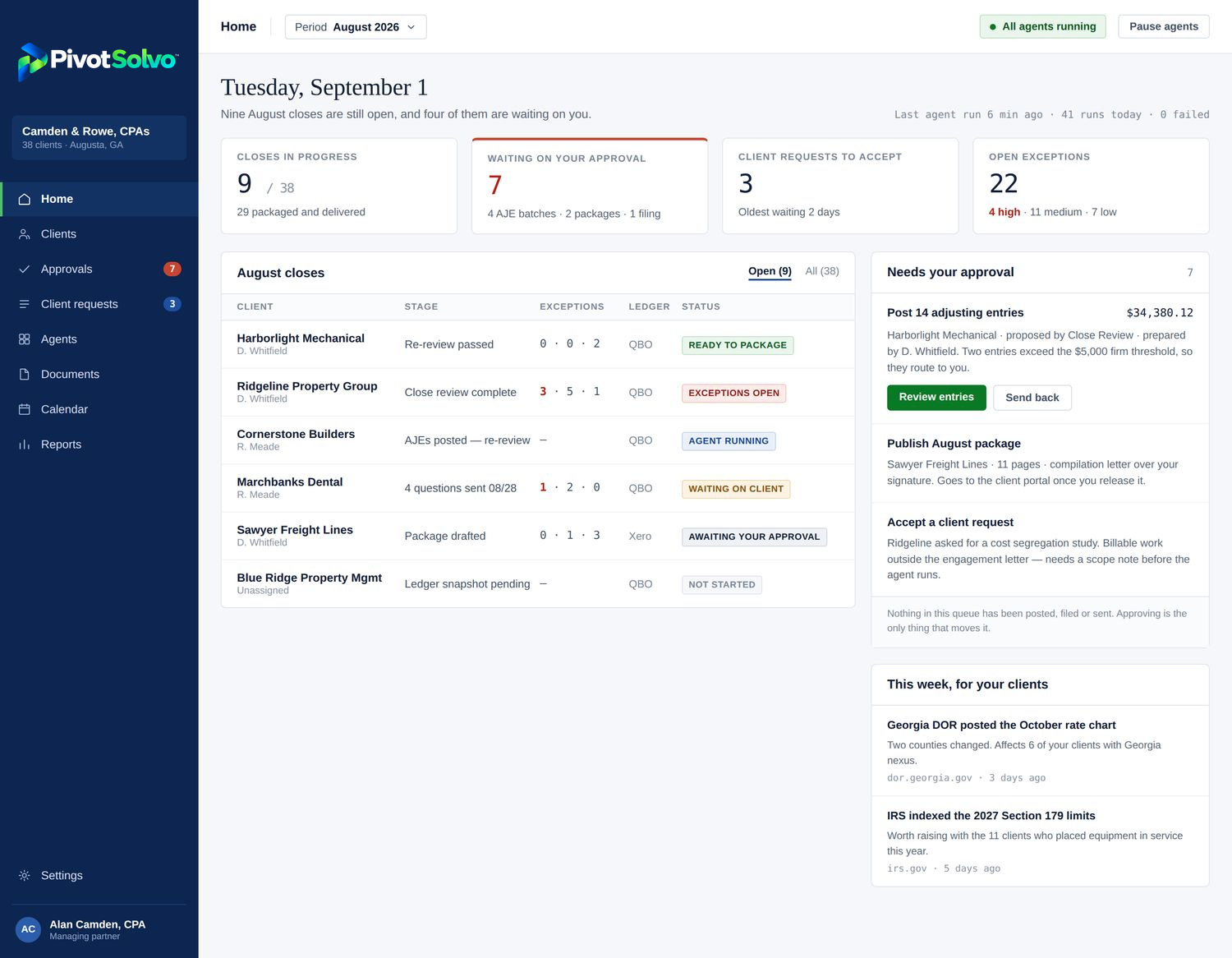Click the Camden & Rowe, CPAs firm selector
The width and height of the screenshot is (1232, 958).
tap(99, 137)
